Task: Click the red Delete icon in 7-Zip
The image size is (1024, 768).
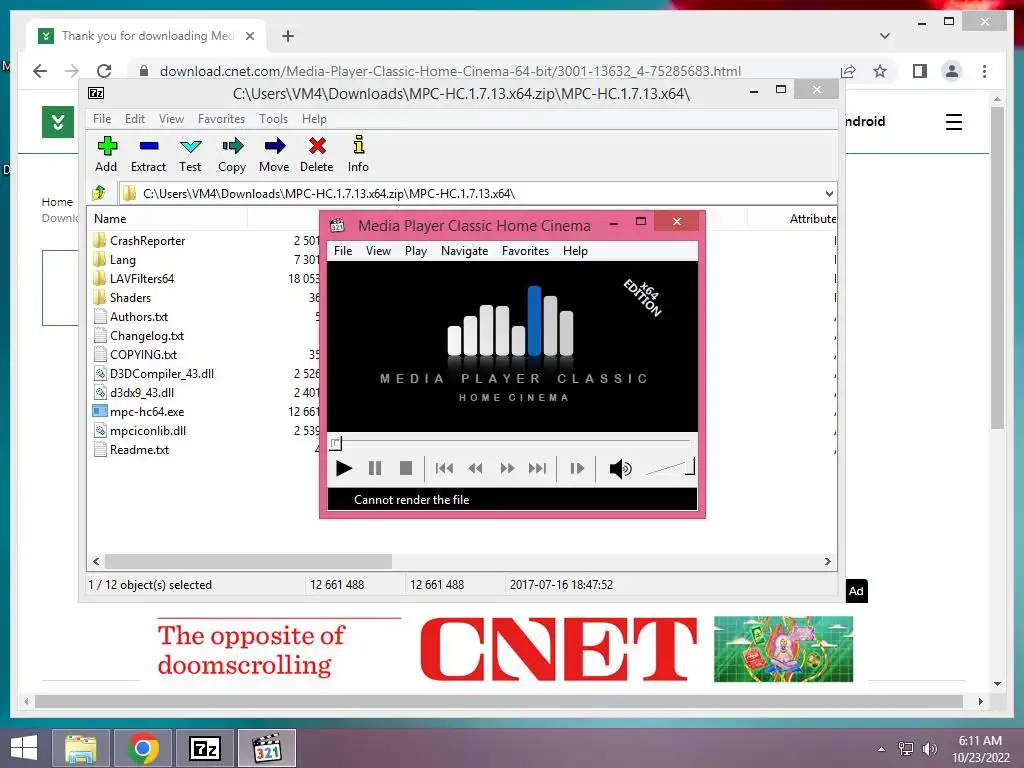Action: [x=317, y=155]
